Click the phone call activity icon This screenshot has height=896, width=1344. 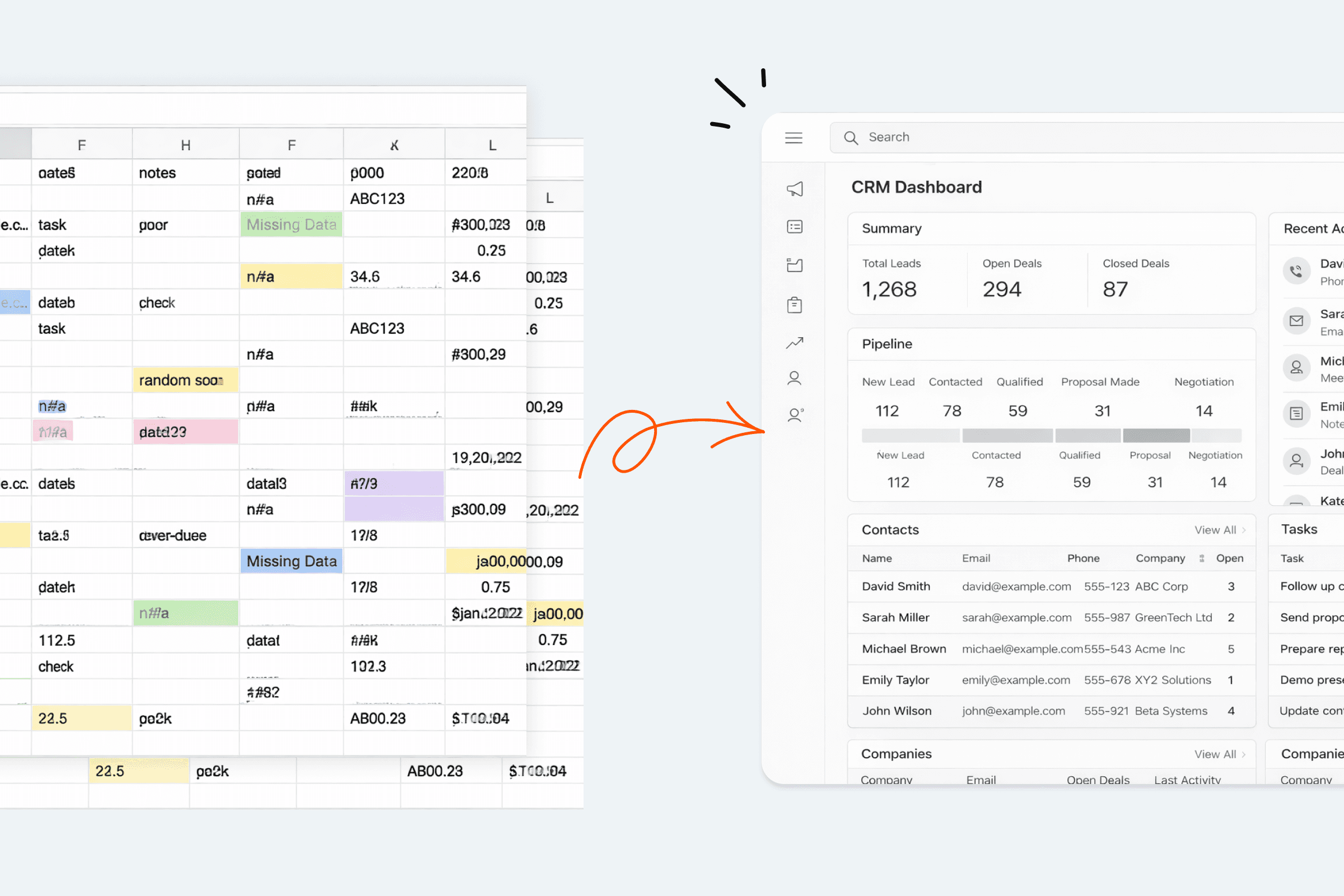(x=1296, y=271)
